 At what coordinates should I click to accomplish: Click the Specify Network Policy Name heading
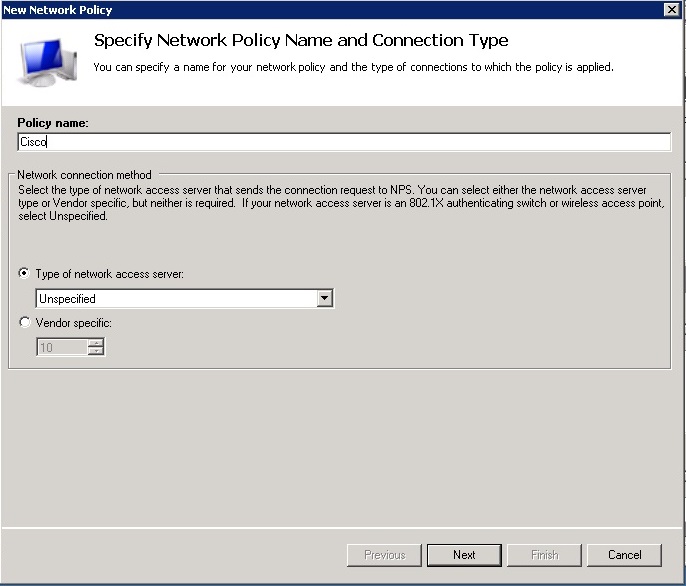point(300,41)
